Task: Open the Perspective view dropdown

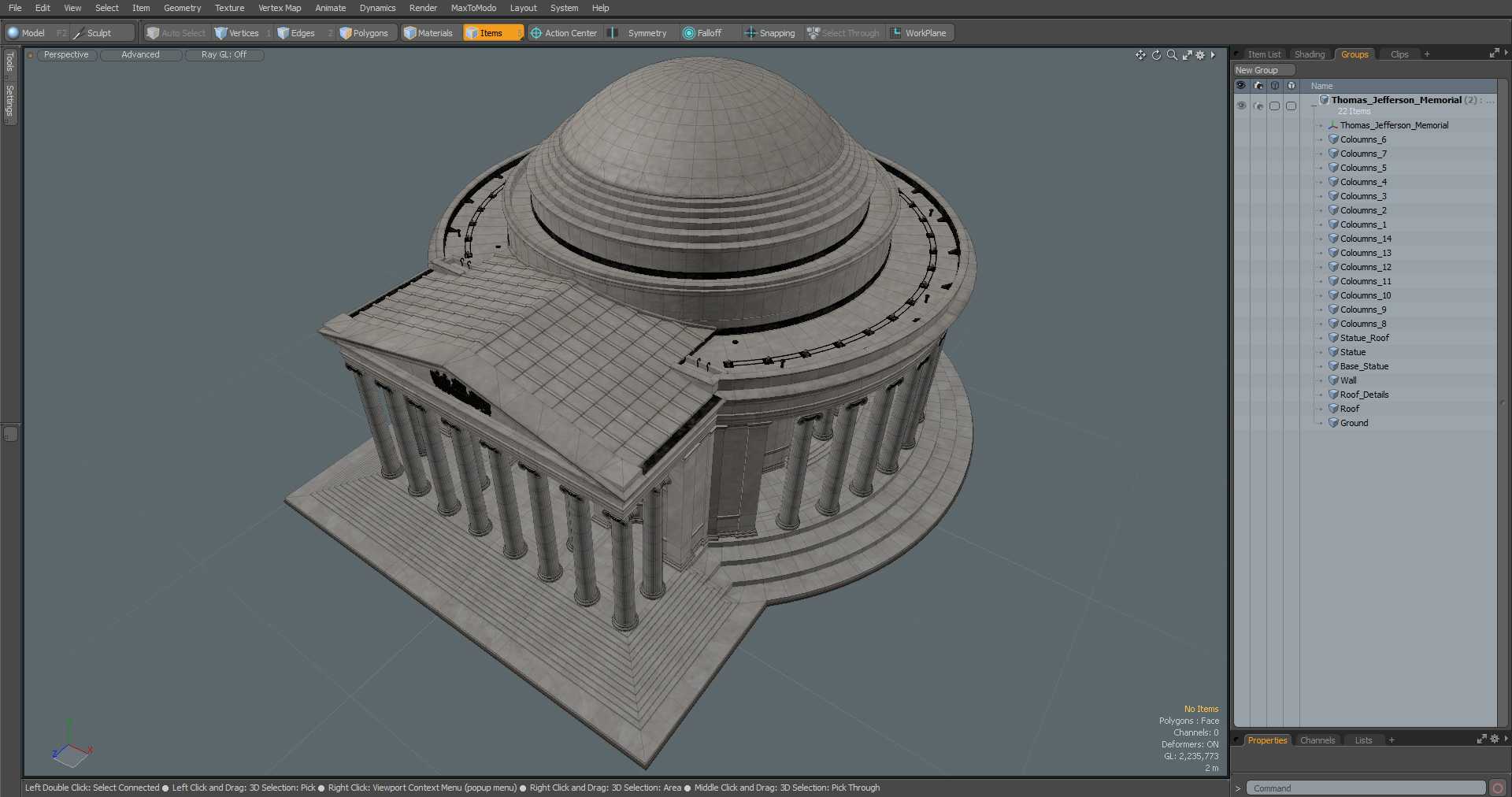Action: coord(66,55)
